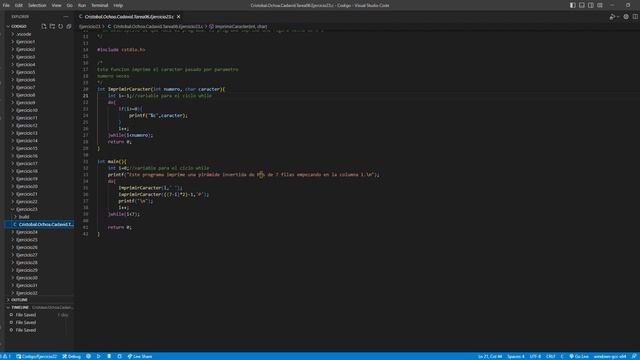Click the C language mode indicator

562,356
